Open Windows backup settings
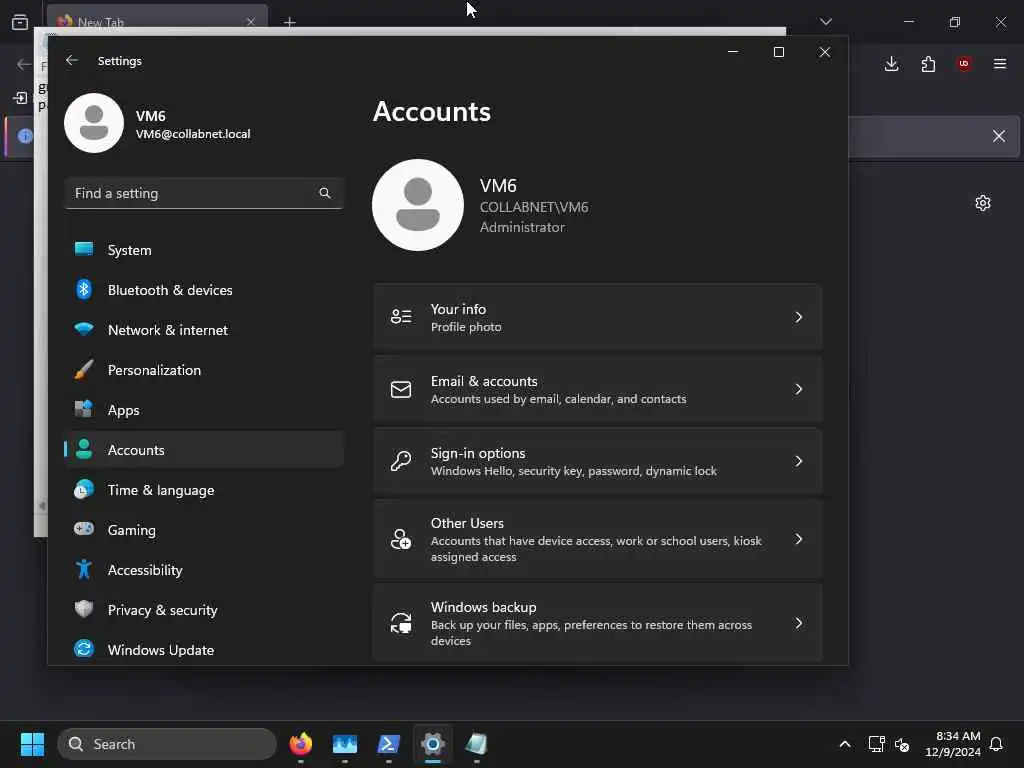 click(598, 623)
